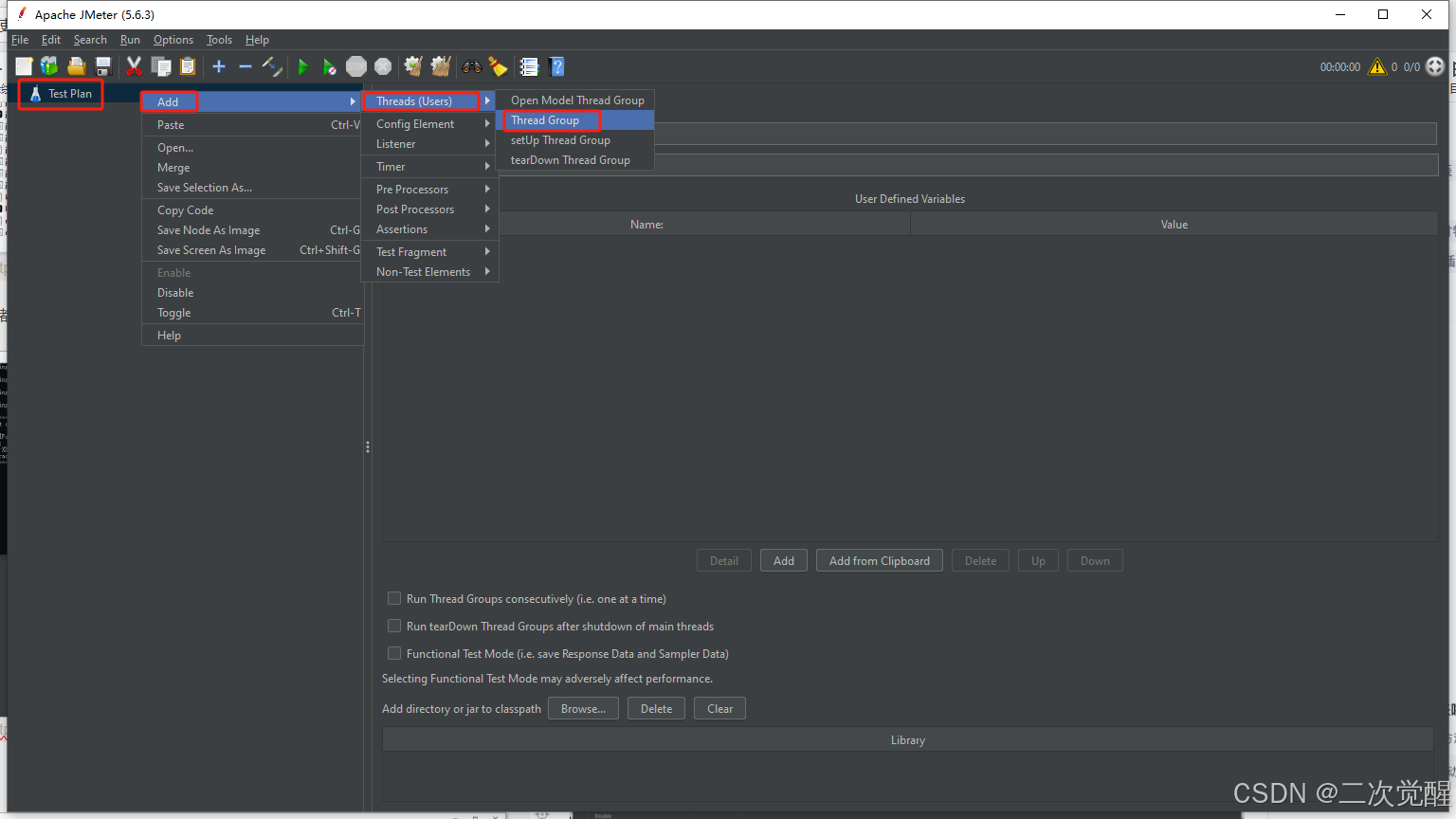Select Save Node As Image entry
This screenshot has width=1456, height=819.
(251, 230)
